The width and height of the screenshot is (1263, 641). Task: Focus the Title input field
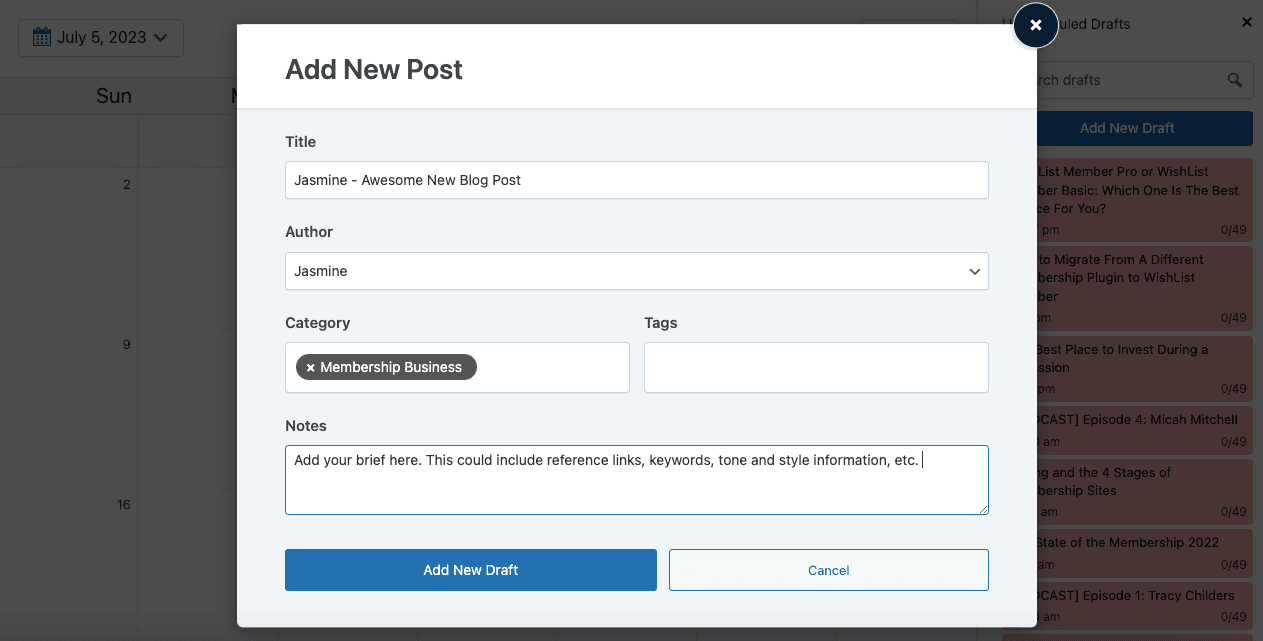pyautogui.click(x=636, y=180)
